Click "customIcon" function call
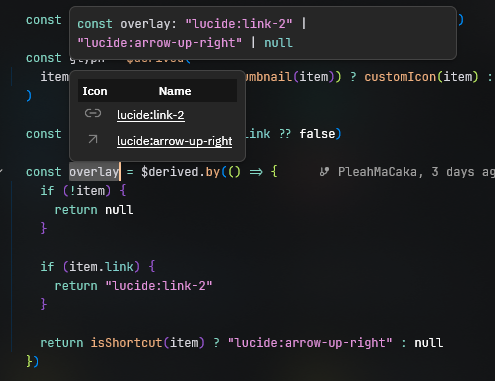The image size is (495, 381). click(x=400, y=77)
